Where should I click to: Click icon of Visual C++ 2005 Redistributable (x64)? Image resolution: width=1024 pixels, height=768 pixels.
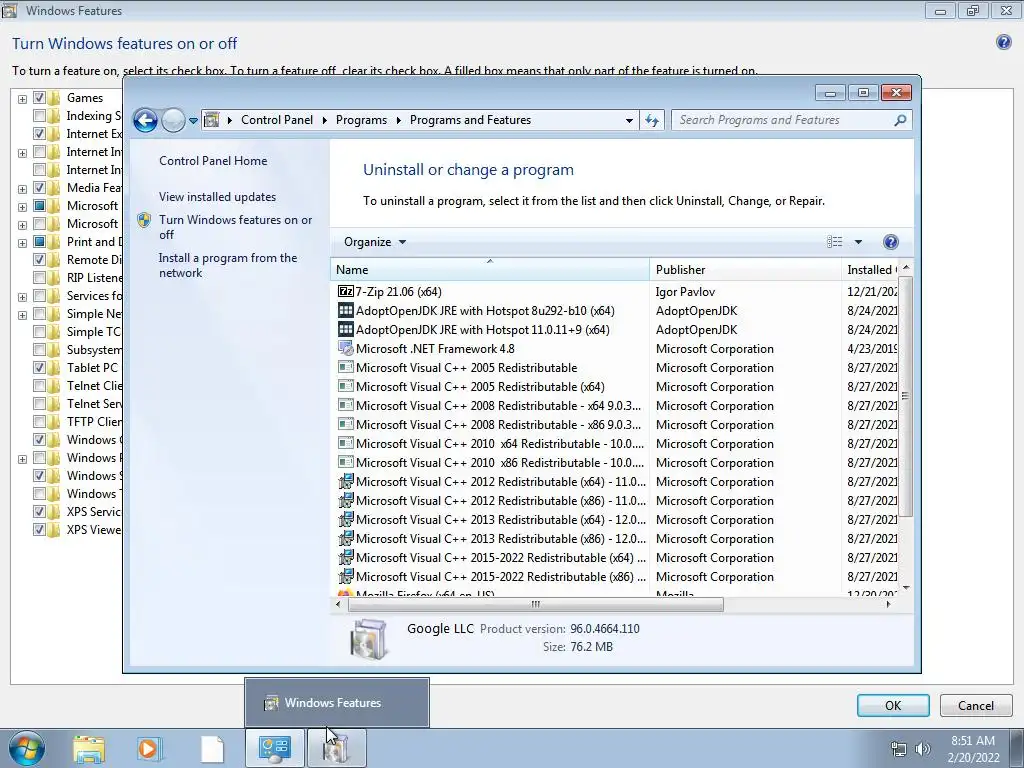[x=345, y=386]
